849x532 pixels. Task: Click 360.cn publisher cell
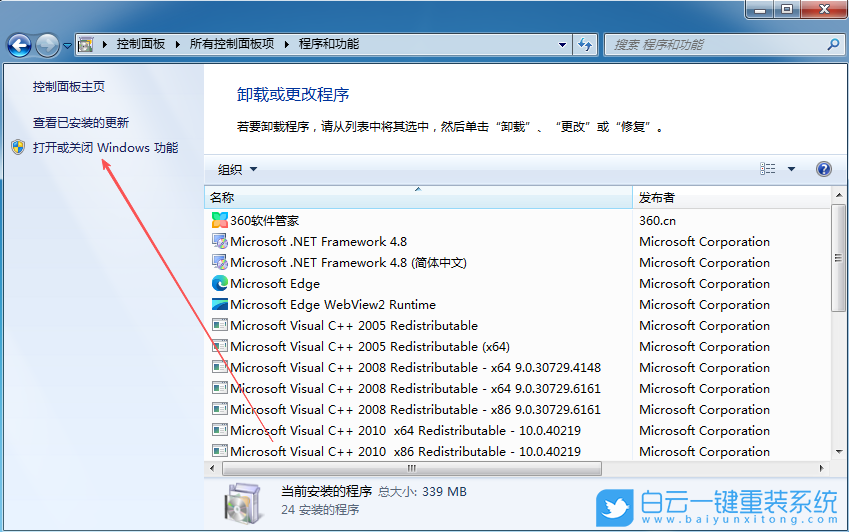[657, 221]
